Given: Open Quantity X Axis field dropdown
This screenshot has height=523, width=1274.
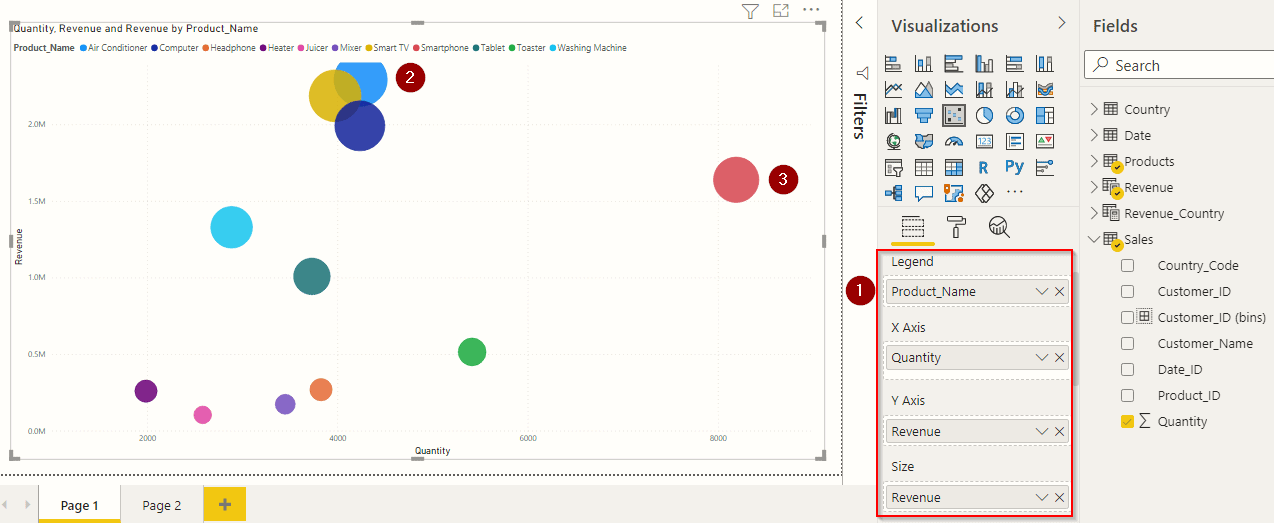Looking at the screenshot, I should [1042, 357].
